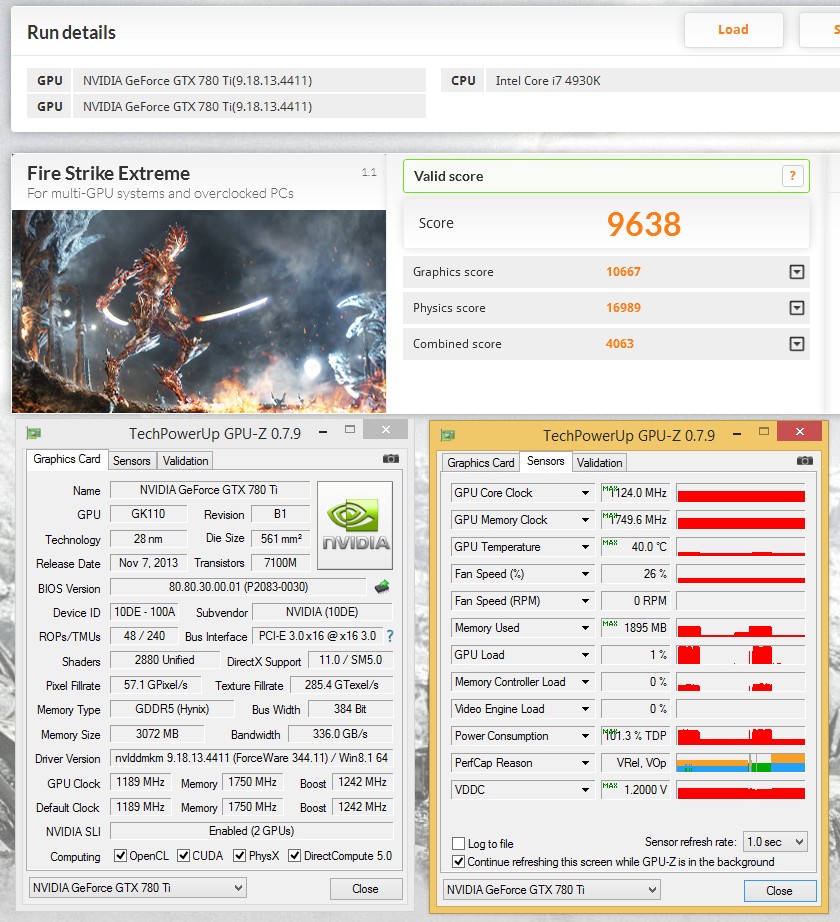
Task: Open the Memory Controller Load dropdown
Action: [585, 682]
